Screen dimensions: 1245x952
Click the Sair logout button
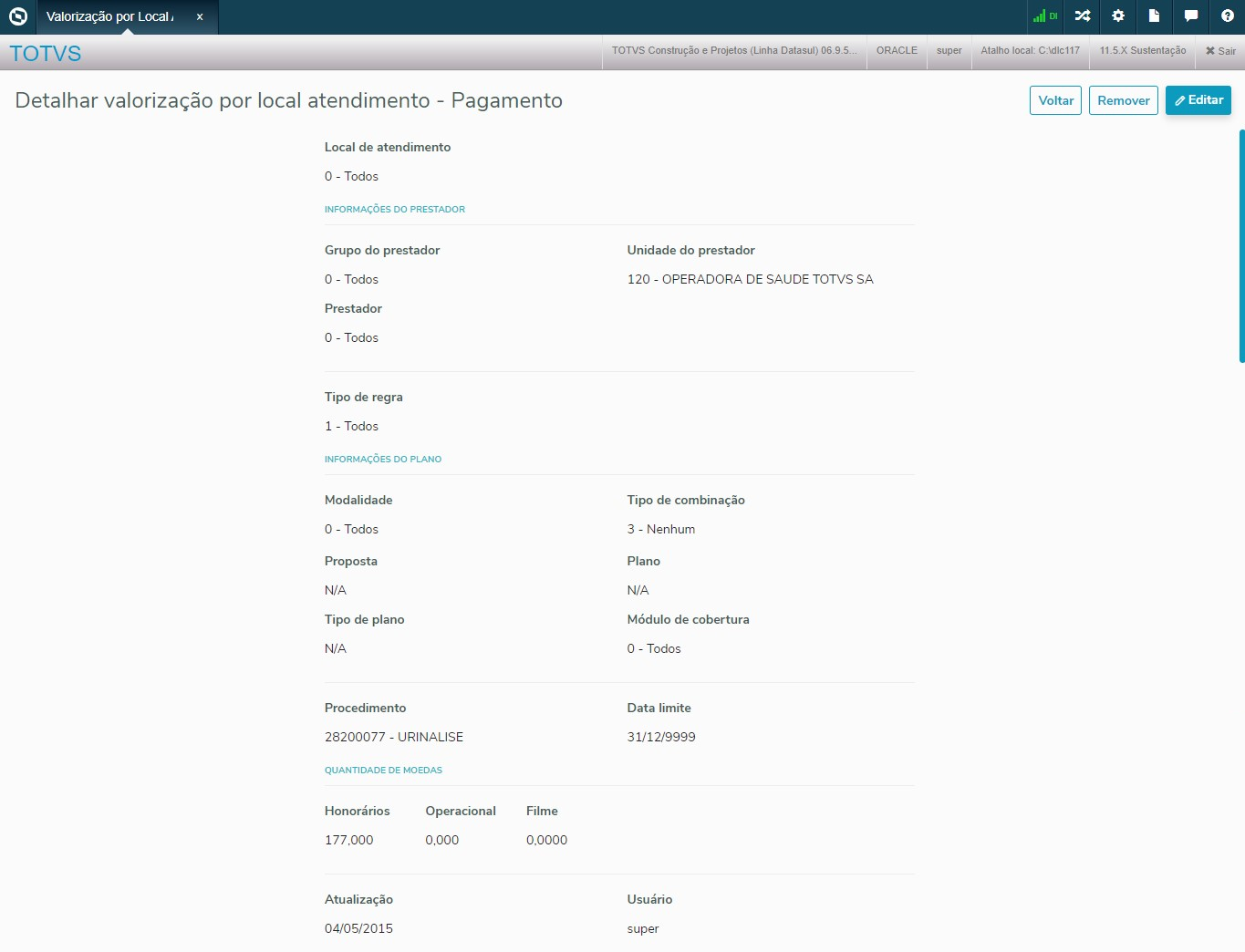(1220, 51)
